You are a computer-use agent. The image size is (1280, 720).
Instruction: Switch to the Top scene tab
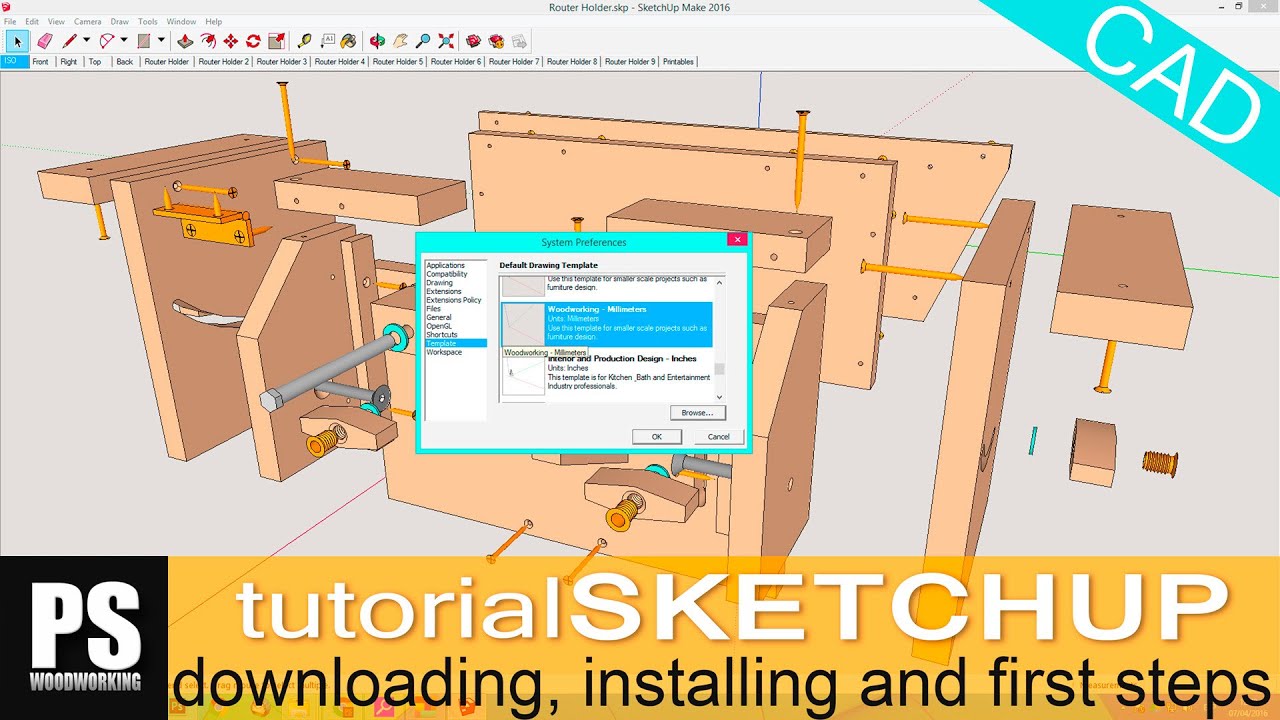pyautogui.click(x=95, y=62)
